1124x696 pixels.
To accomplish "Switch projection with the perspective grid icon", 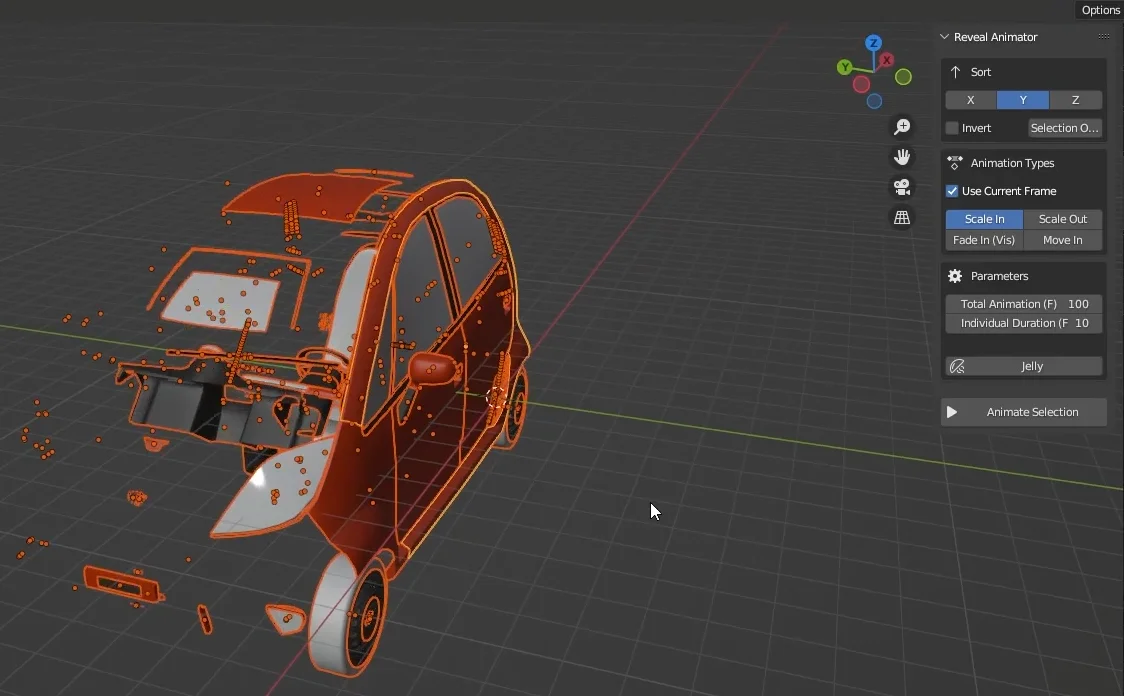I will [x=902, y=217].
